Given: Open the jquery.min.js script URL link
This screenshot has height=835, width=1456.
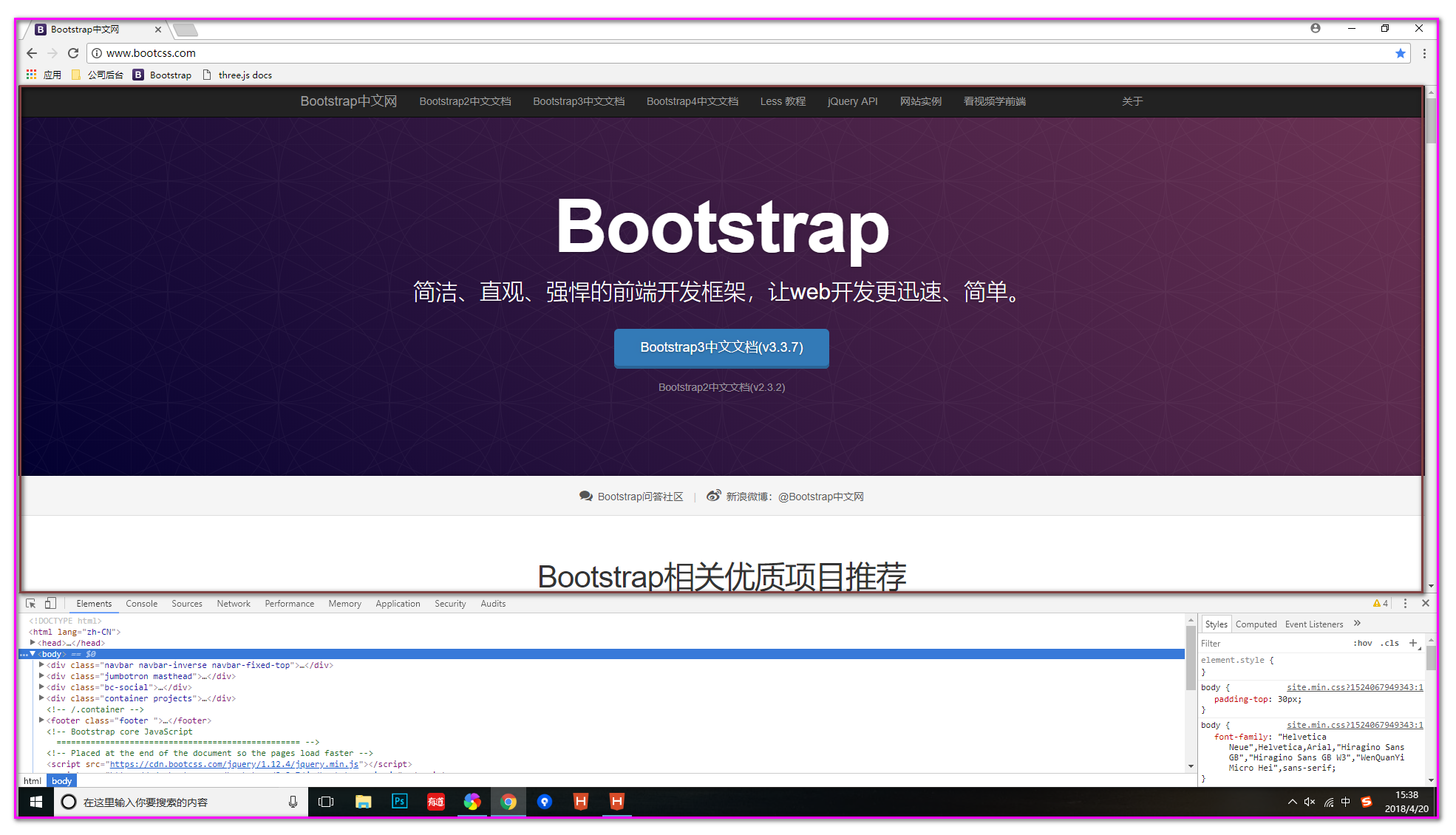Looking at the screenshot, I should click(234, 765).
